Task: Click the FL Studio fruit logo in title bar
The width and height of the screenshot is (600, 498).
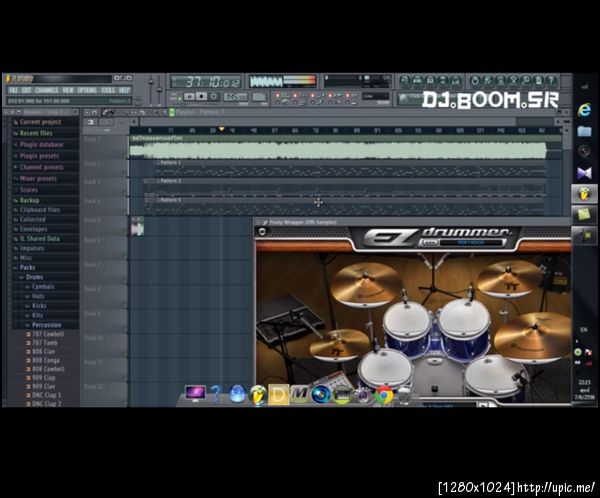Action: 8,78
